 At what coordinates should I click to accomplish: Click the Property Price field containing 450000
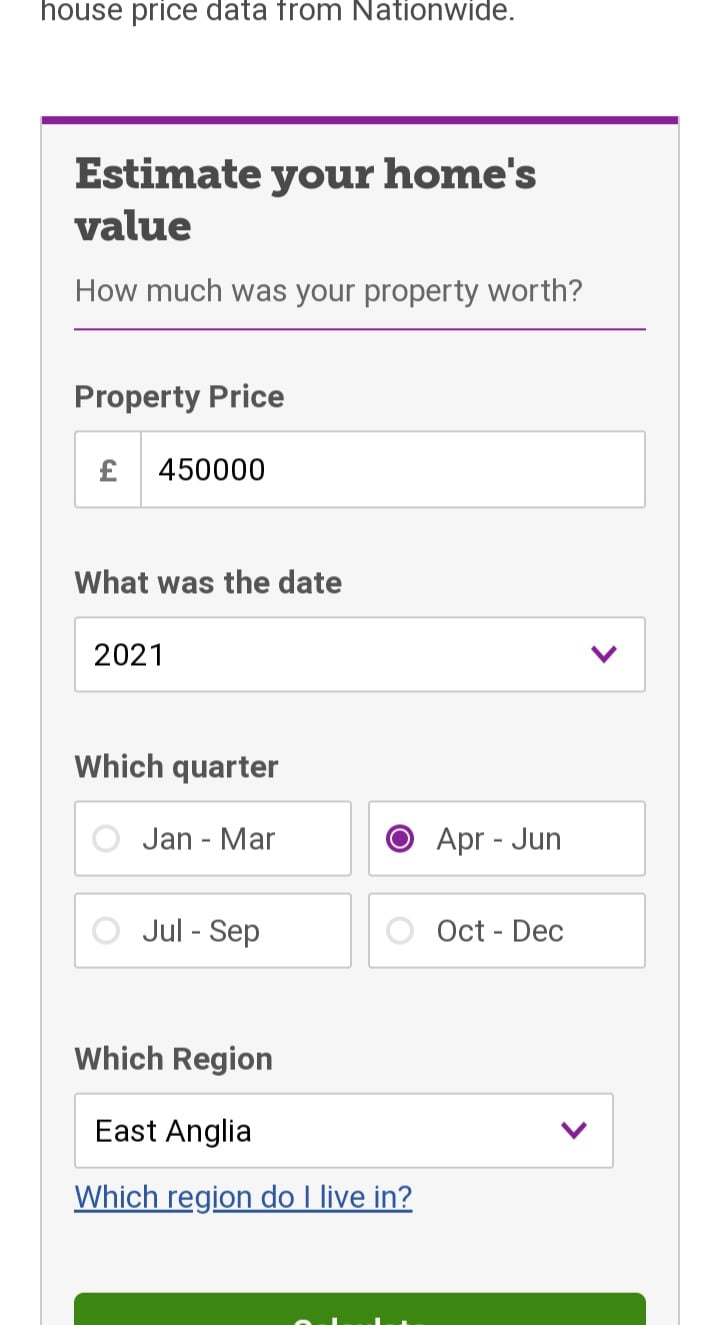(x=392, y=469)
